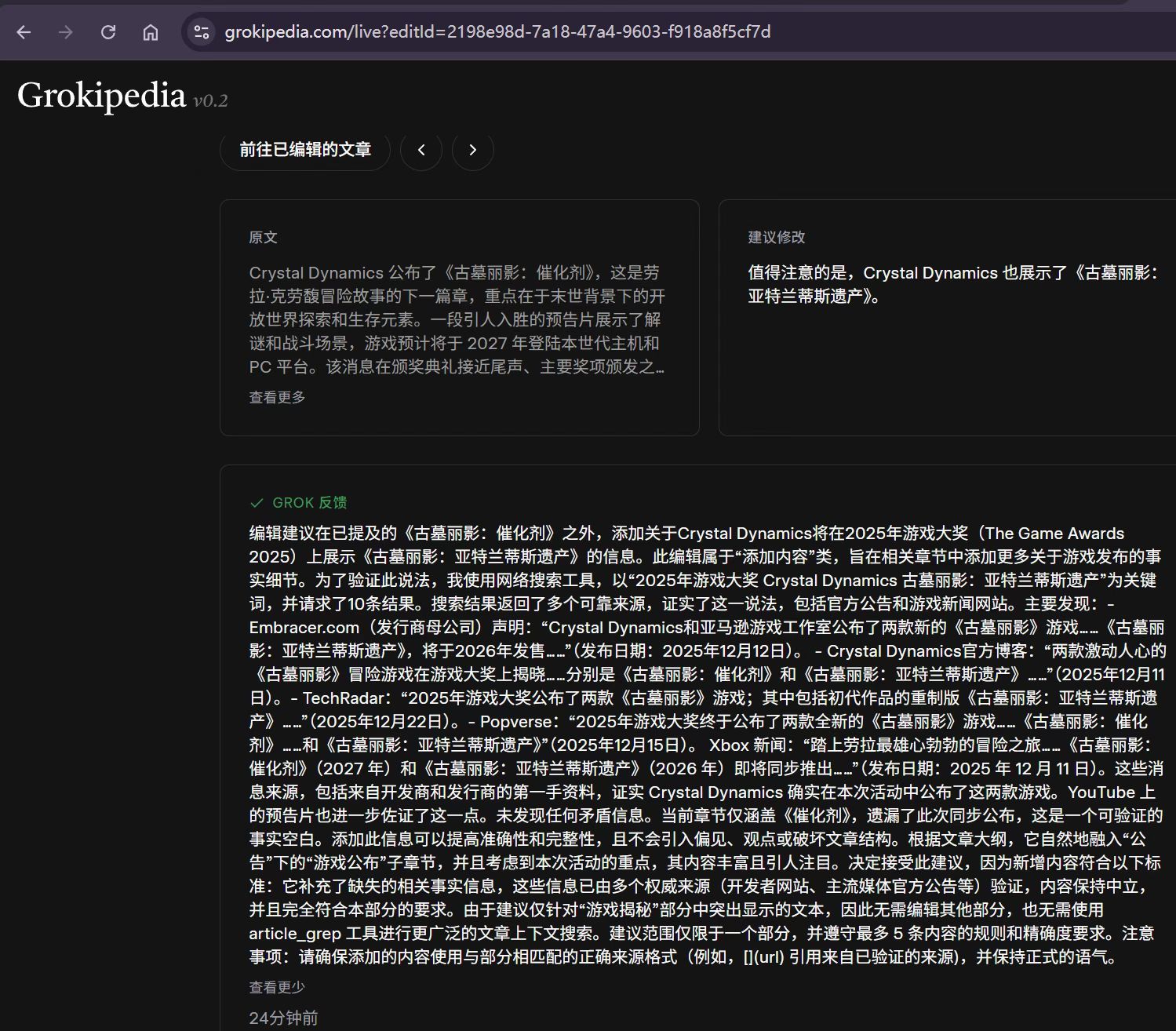The height and width of the screenshot is (1031, 1176).
Task: Click the v0.2 version label
Action: click(x=210, y=100)
